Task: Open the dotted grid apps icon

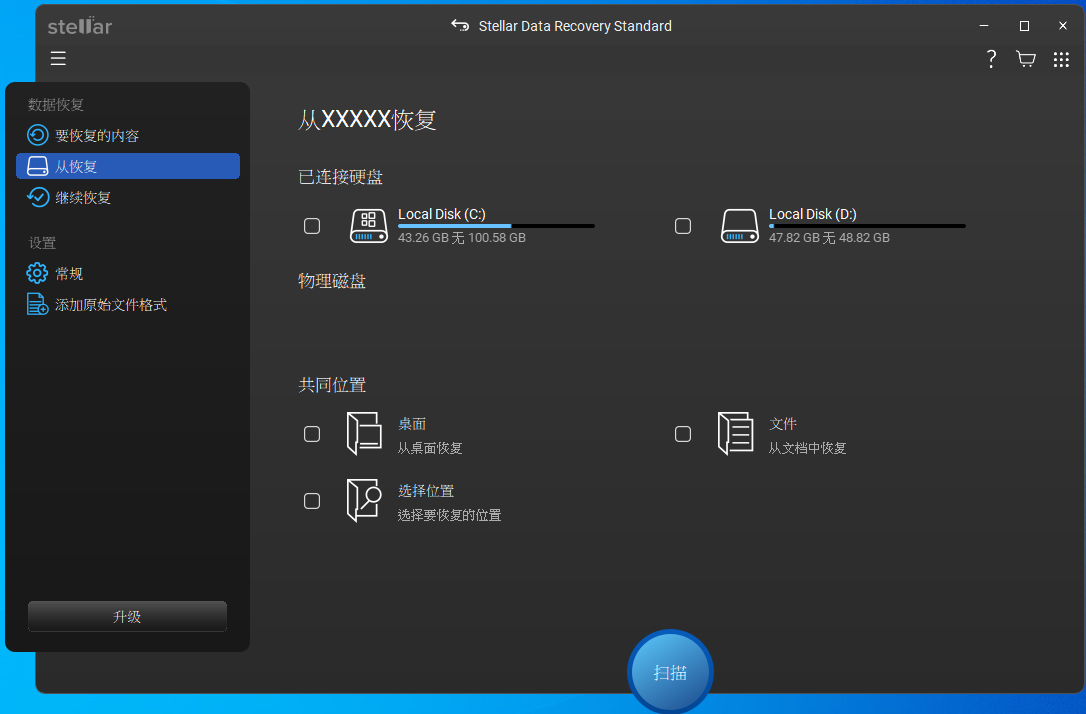Action: point(1061,60)
